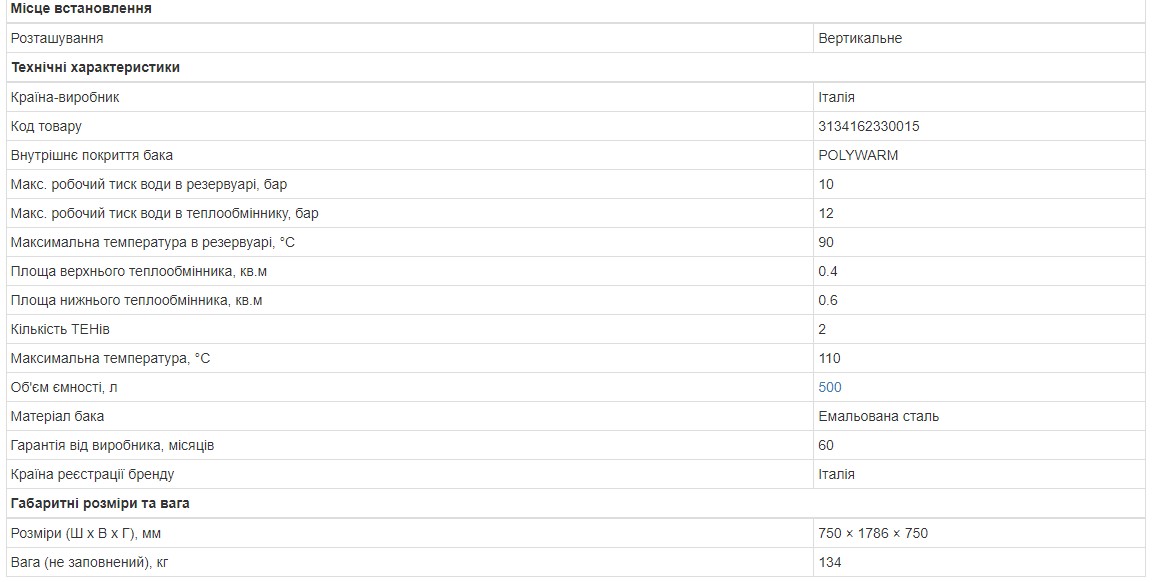
Task: Select 'Максимальна температура в резервуарі' label
Action: [152, 242]
